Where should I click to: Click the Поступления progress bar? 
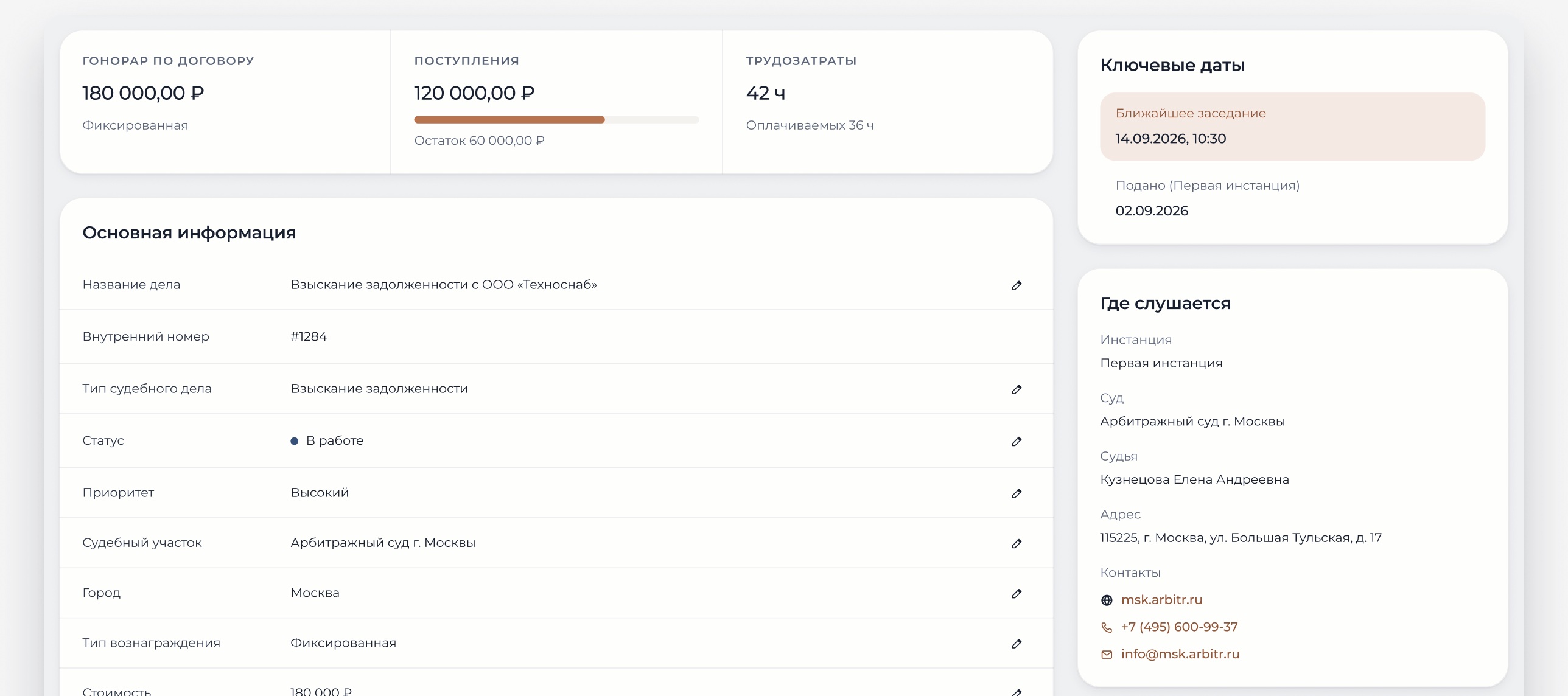556,120
